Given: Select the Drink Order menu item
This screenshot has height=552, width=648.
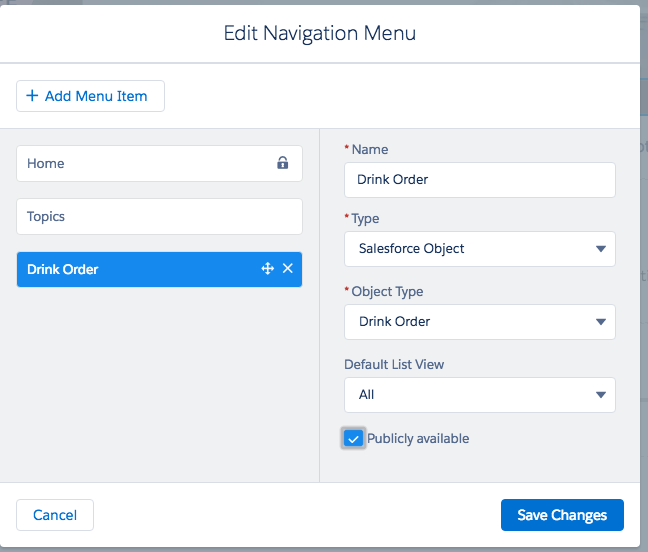Looking at the screenshot, I should (130, 269).
